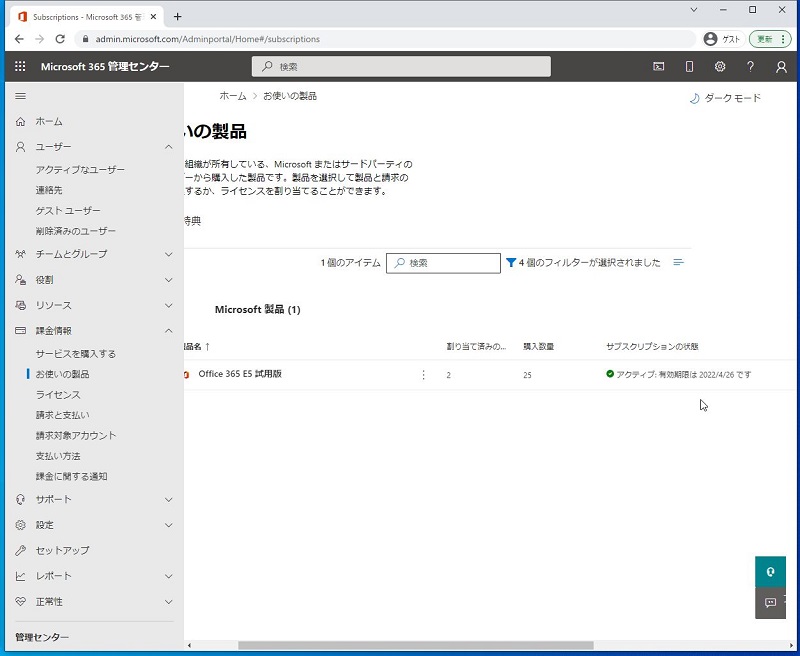
Task: Go back with browser back arrow
Action: tap(19, 39)
